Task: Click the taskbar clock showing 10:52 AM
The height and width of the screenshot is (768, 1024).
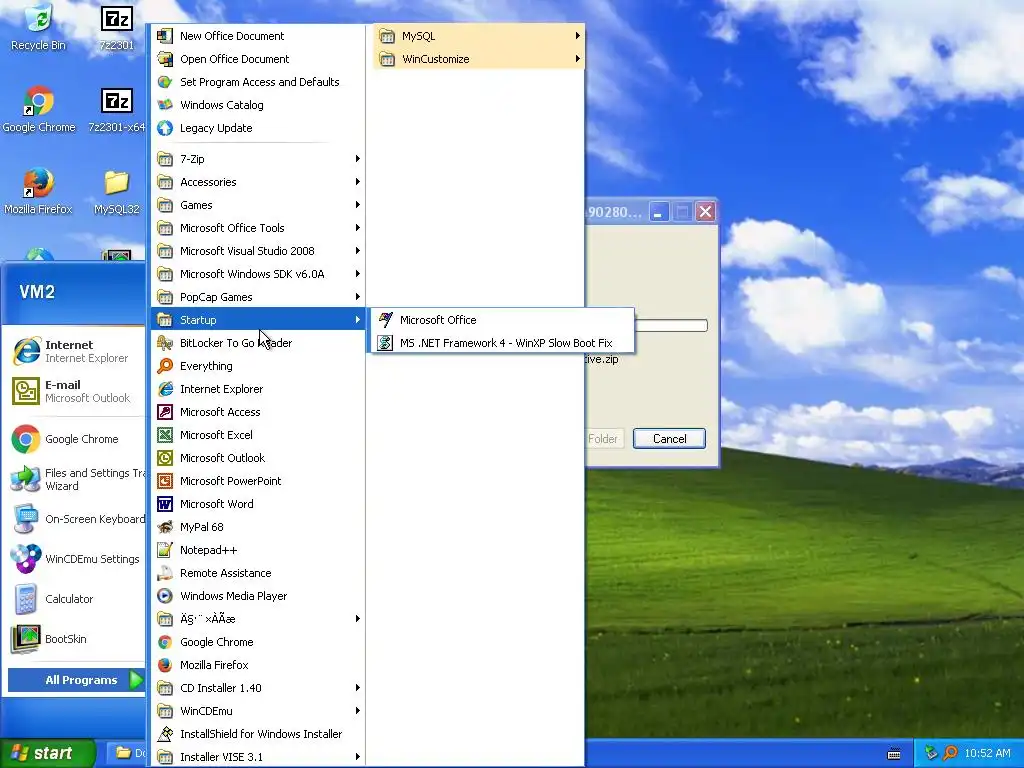Action: coord(987,753)
